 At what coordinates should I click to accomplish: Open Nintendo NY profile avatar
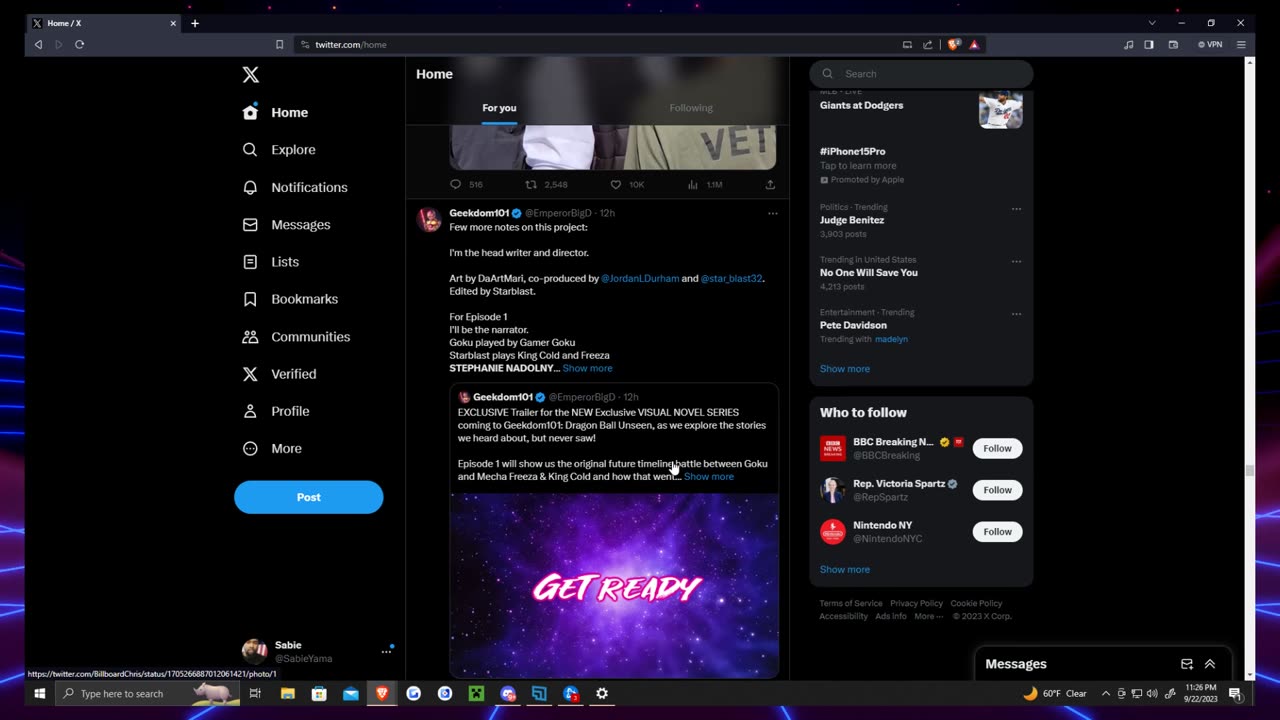[833, 532]
